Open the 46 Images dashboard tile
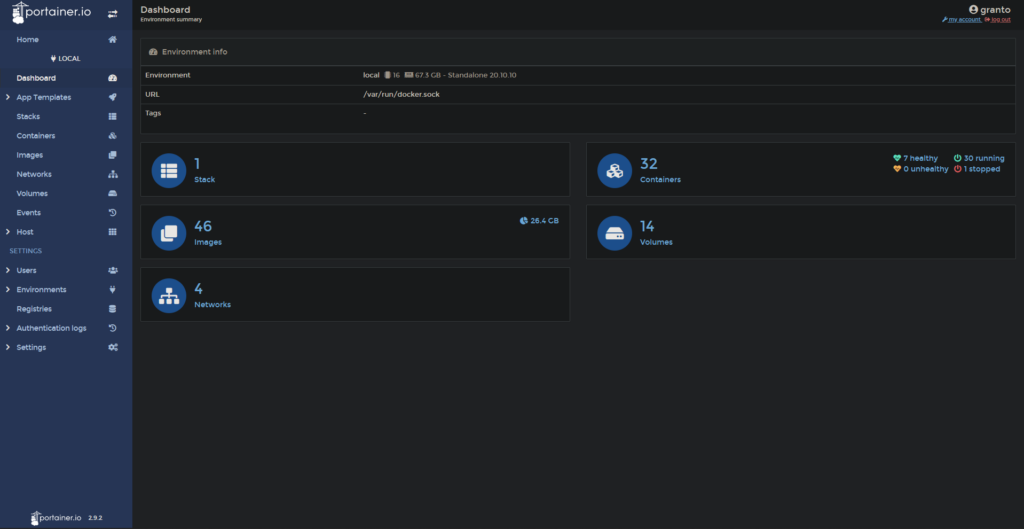 pos(355,232)
